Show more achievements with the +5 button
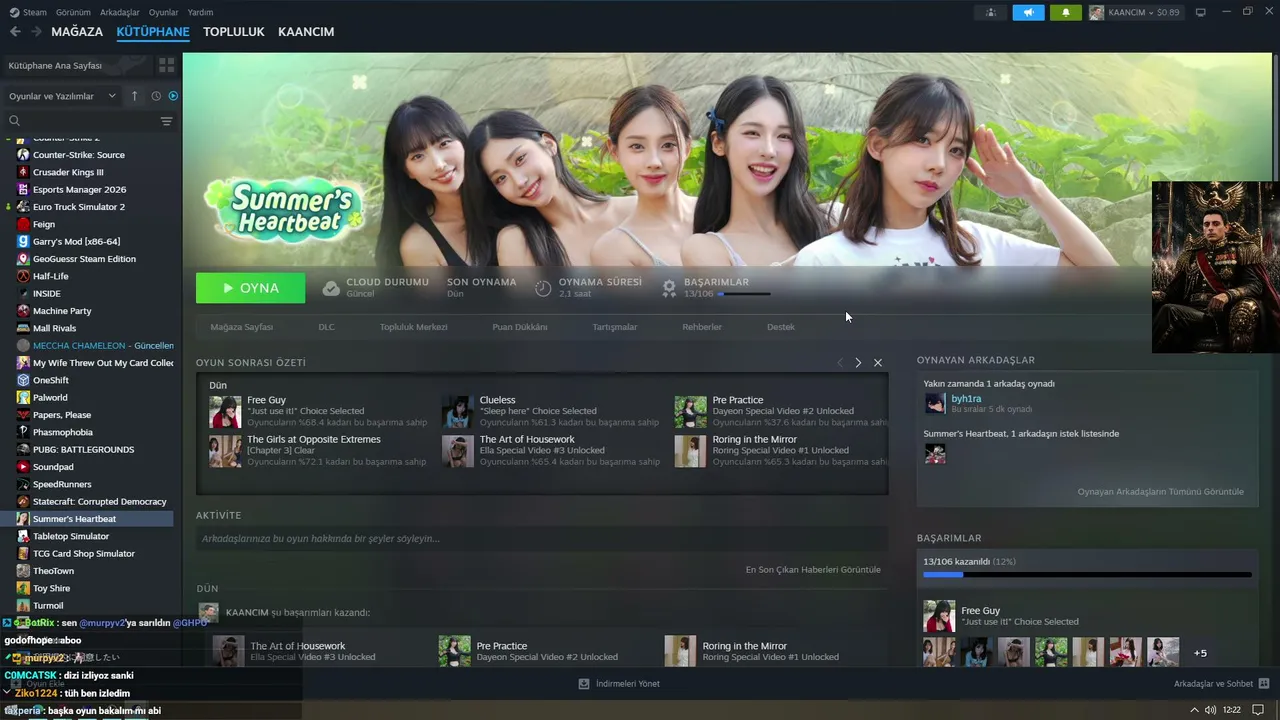The width and height of the screenshot is (1280, 720). 1200,653
